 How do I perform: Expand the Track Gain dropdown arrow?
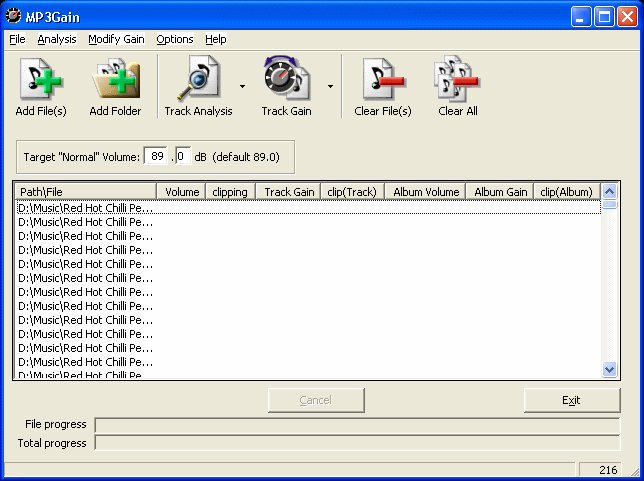coord(330,86)
